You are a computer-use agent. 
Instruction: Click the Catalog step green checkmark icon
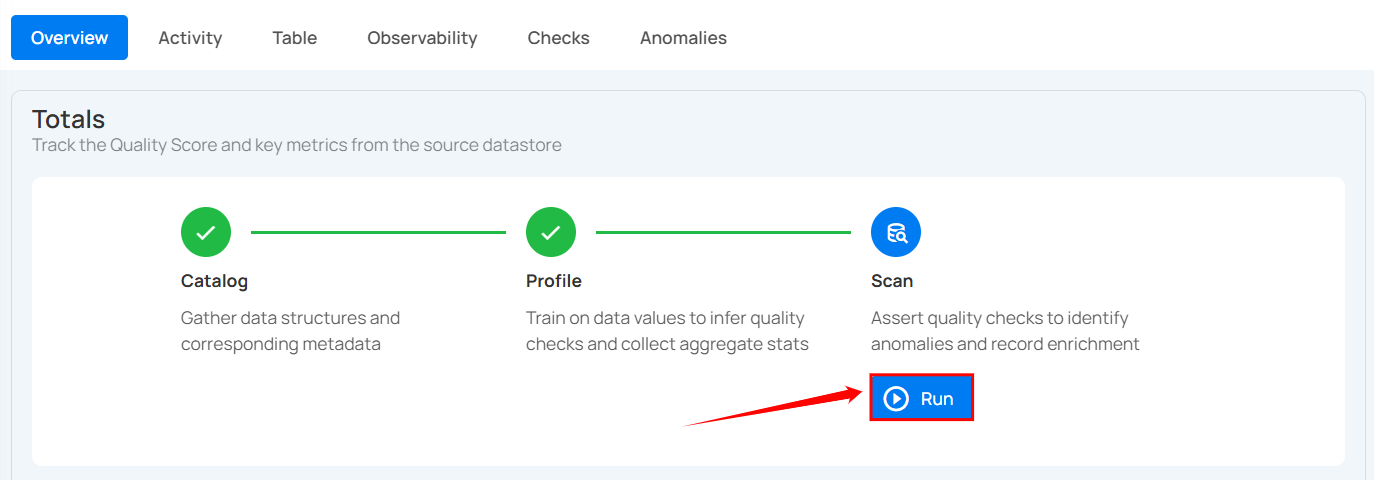click(206, 233)
